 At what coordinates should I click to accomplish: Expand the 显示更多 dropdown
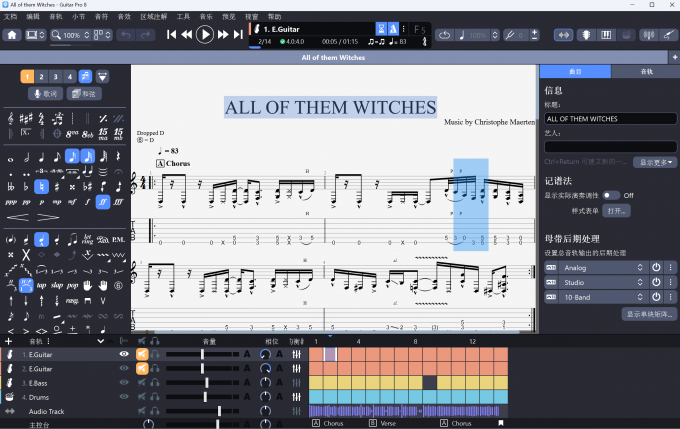[657, 162]
